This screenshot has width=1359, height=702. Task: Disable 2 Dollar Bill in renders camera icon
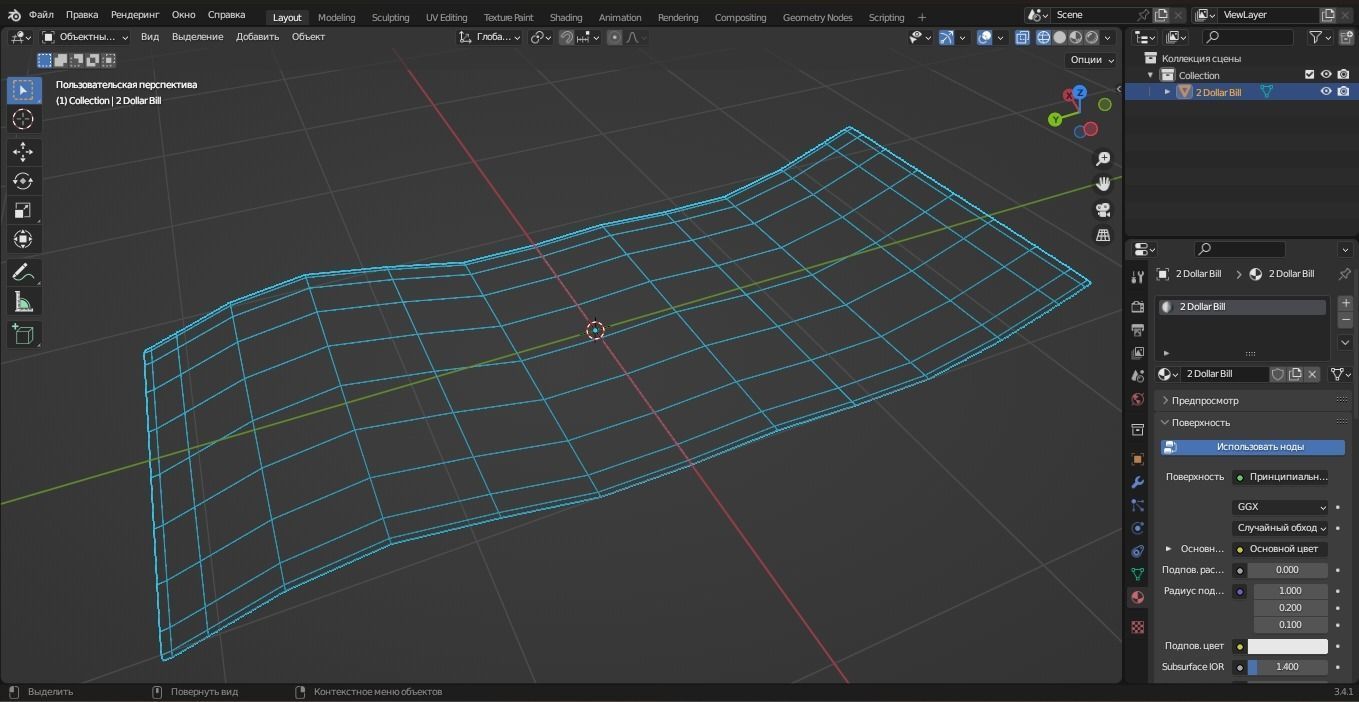[1343, 92]
